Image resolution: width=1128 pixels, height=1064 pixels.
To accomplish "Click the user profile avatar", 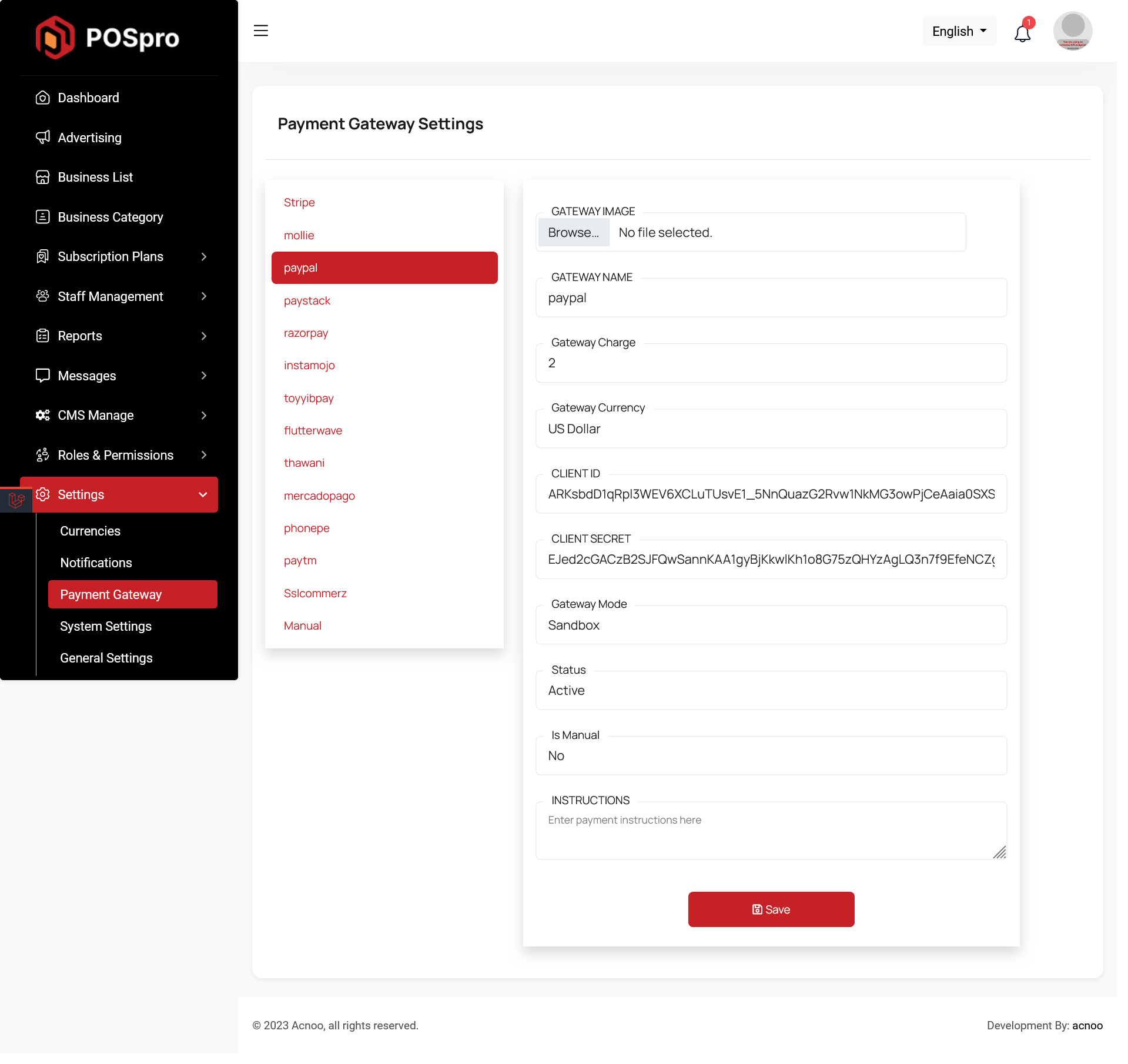I will coord(1072,31).
